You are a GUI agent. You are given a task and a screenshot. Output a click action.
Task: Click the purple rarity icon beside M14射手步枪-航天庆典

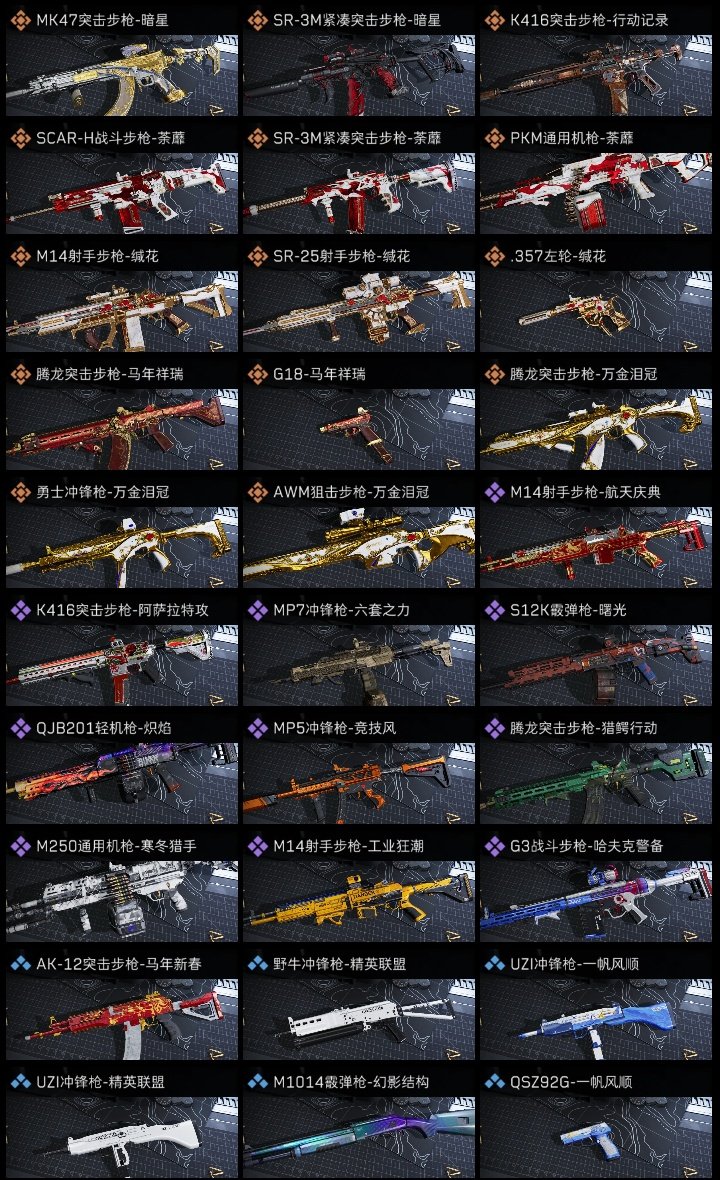[x=494, y=492]
